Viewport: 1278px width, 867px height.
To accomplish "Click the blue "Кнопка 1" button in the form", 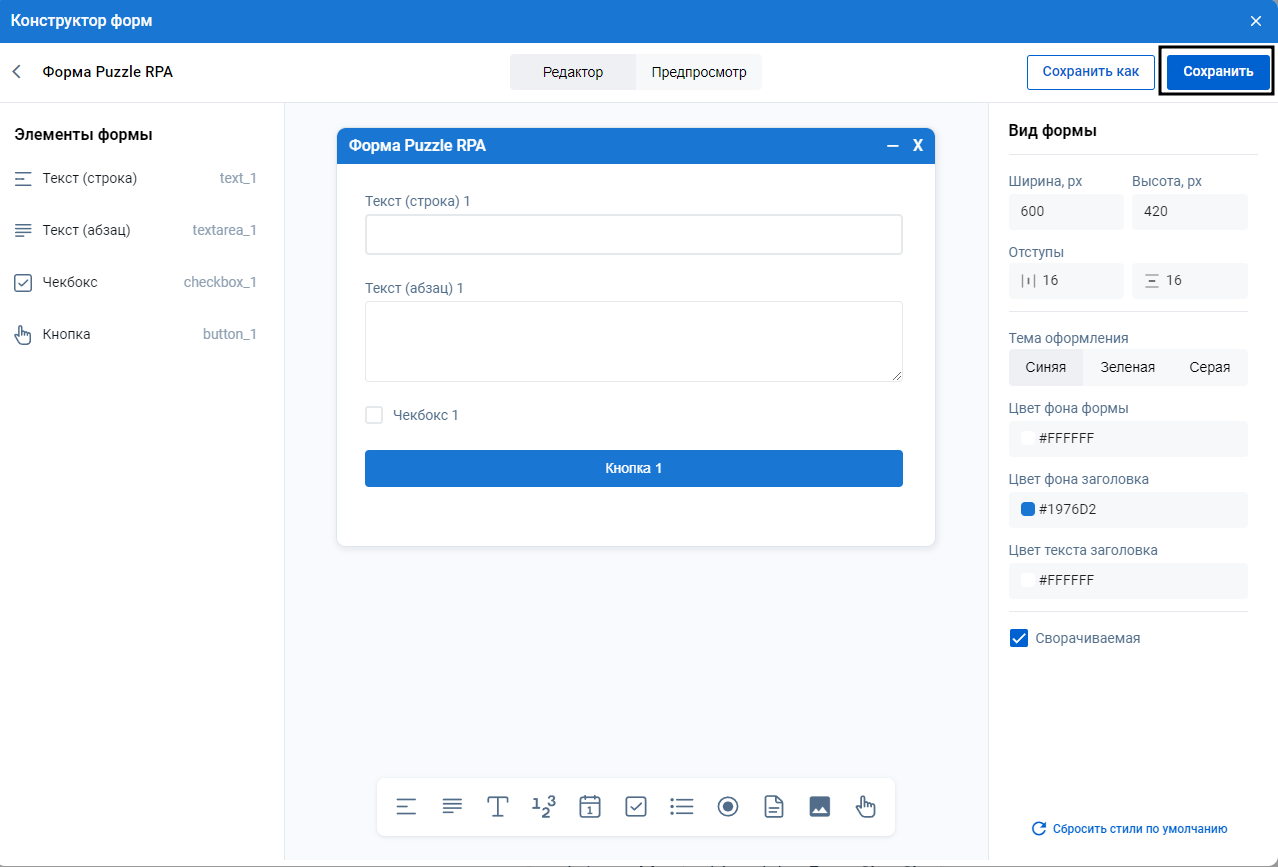I will click(634, 468).
